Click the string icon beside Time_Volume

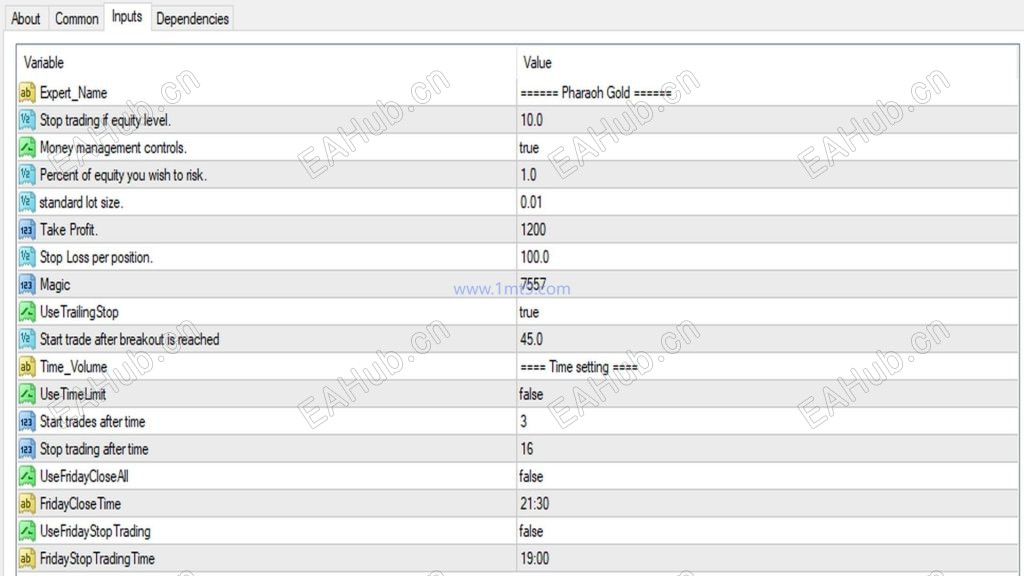coord(27,367)
